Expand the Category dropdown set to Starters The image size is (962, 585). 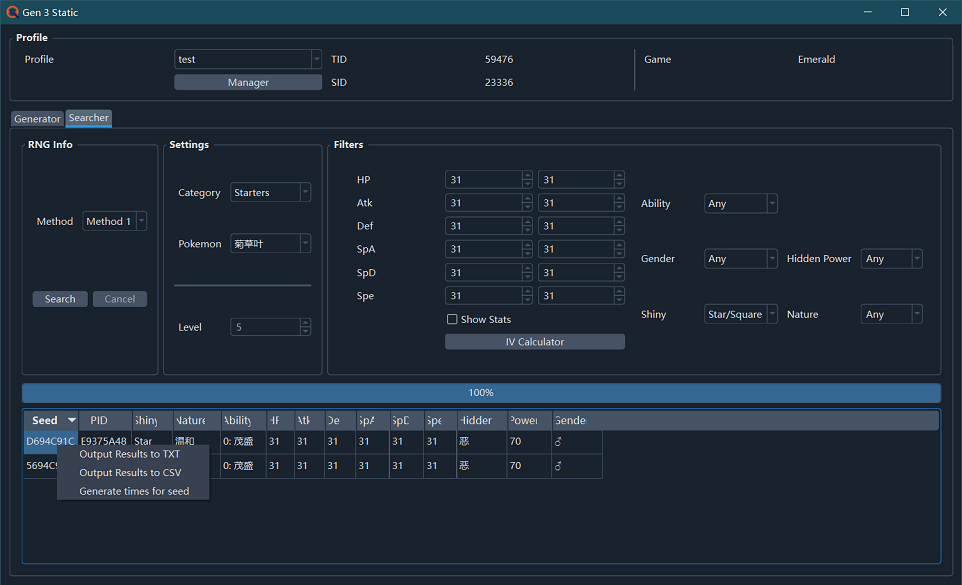tap(271, 192)
